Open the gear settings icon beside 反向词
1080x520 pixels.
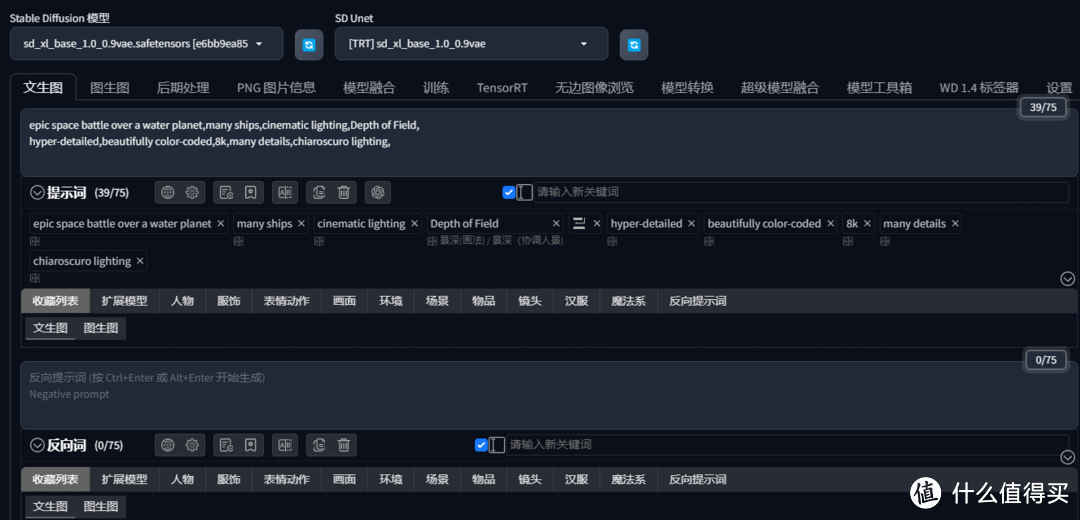click(x=192, y=445)
